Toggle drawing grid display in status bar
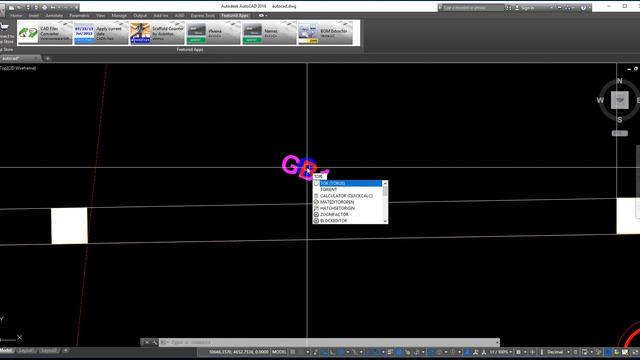 (293, 352)
